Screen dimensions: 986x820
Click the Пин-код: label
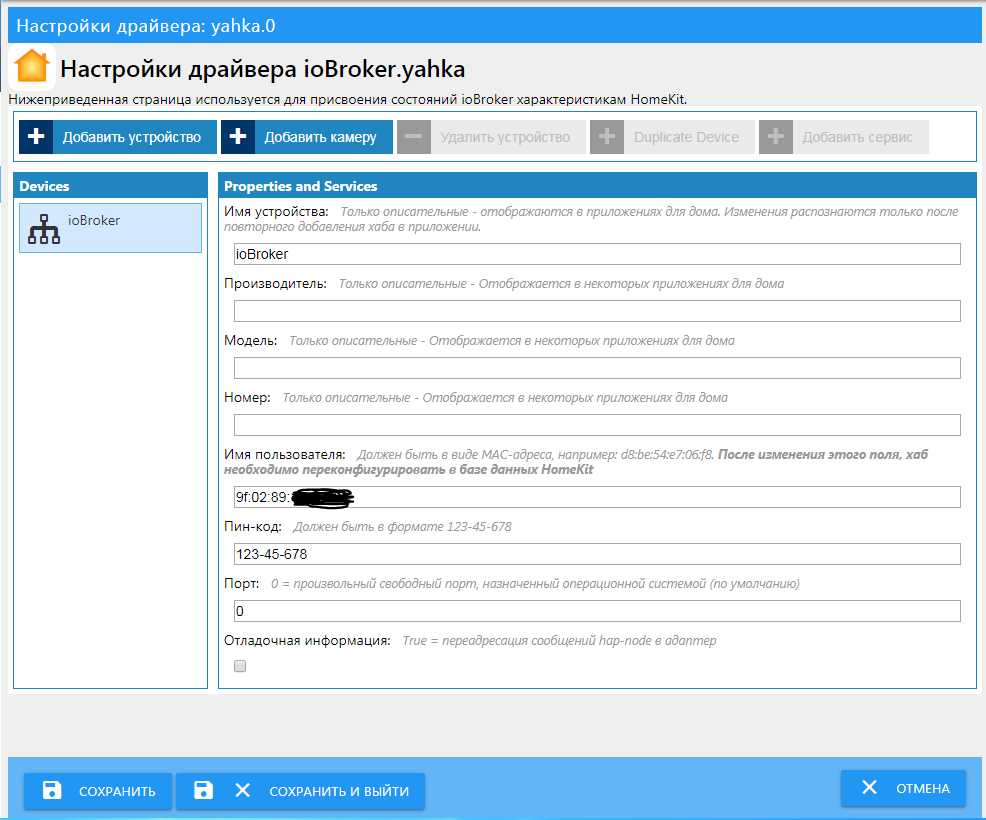(253, 526)
